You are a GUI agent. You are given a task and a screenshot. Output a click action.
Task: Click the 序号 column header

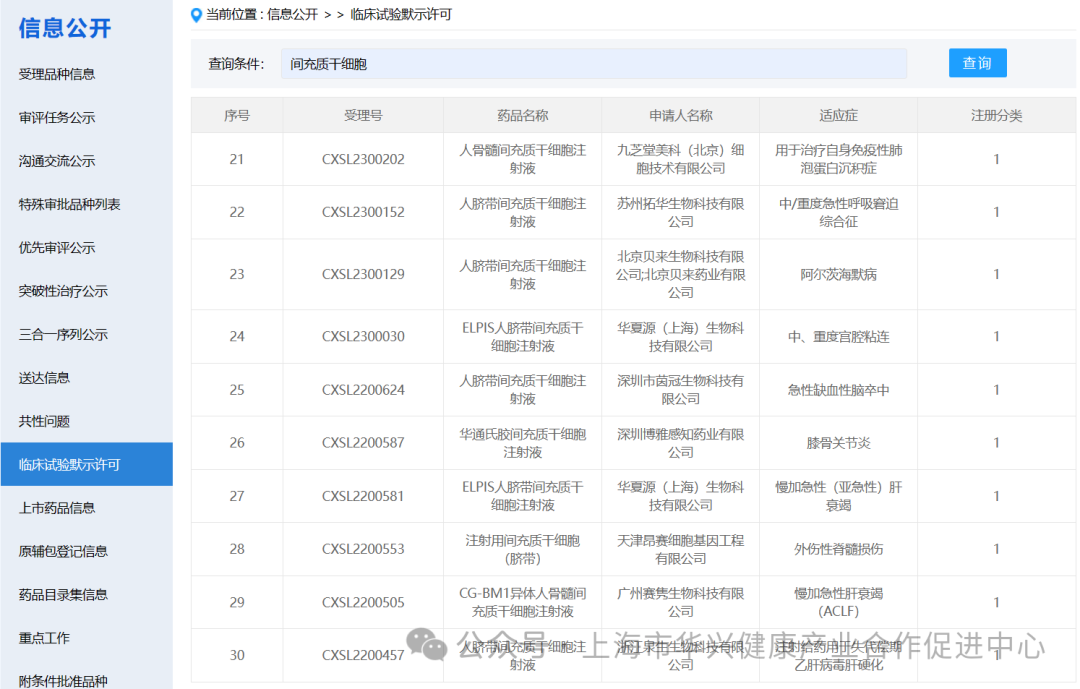click(x=237, y=116)
